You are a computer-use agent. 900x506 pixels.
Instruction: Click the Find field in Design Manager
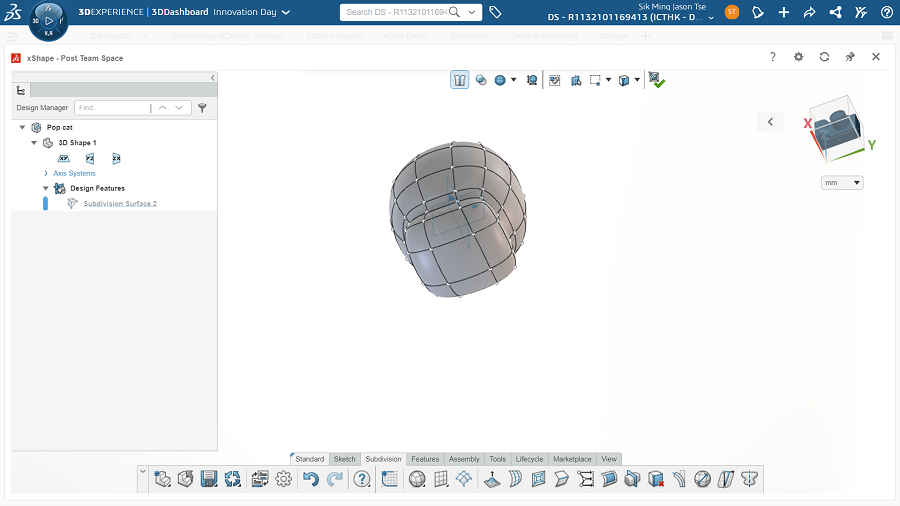(110, 108)
